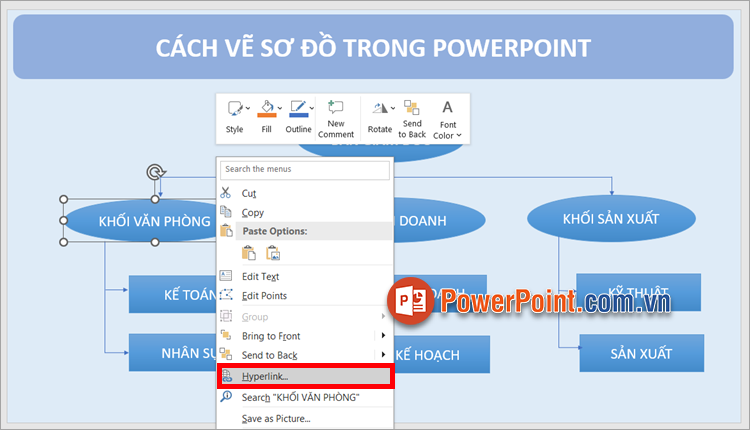Select the KHỐI VĂN PHÒNG oval shape
Screen dimensions: 750x430
click(140, 221)
